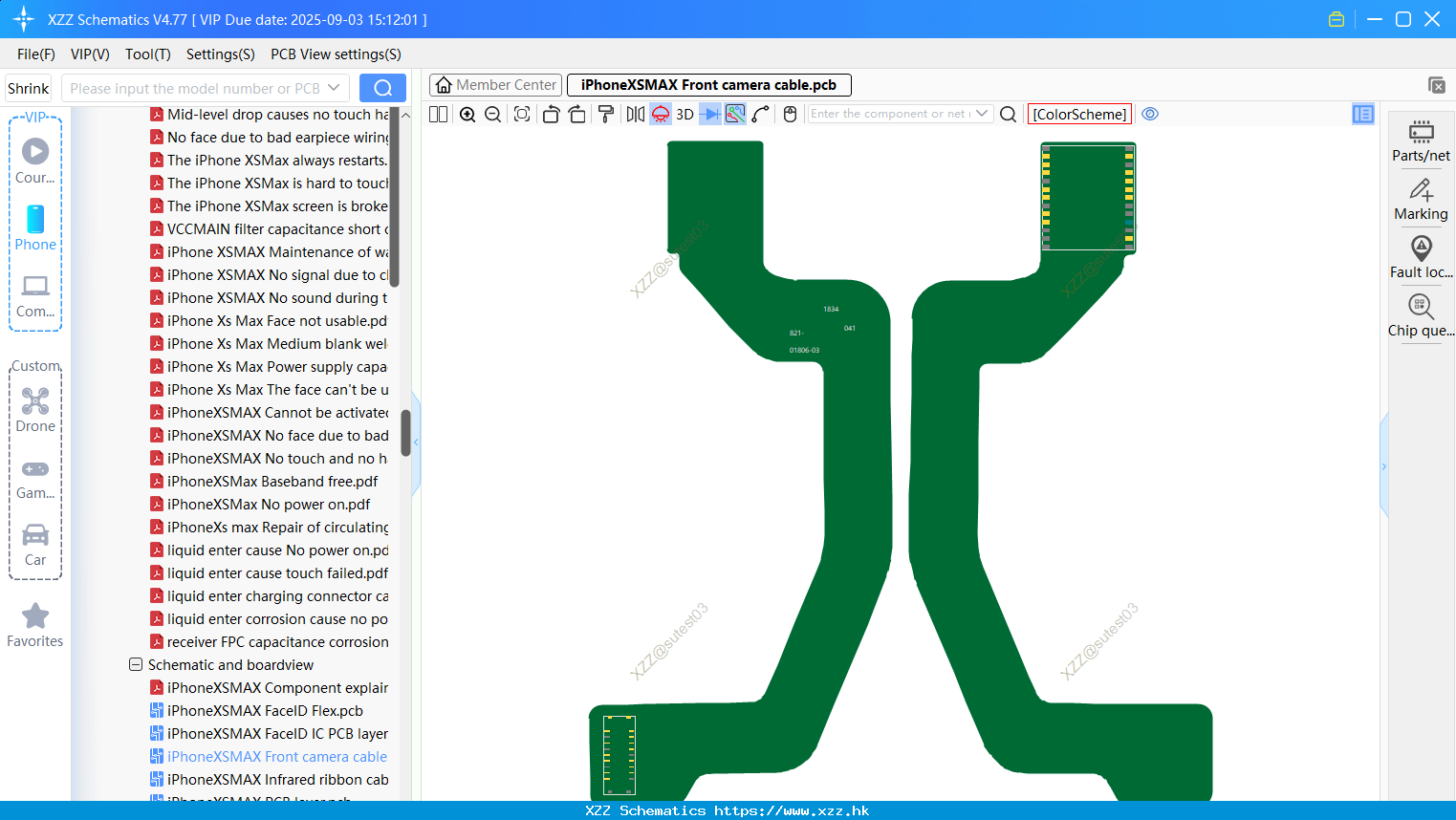The height and width of the screenshot is (820, 1456).
Task: Toggle the split view icon in toolbar
Action: 438,115
